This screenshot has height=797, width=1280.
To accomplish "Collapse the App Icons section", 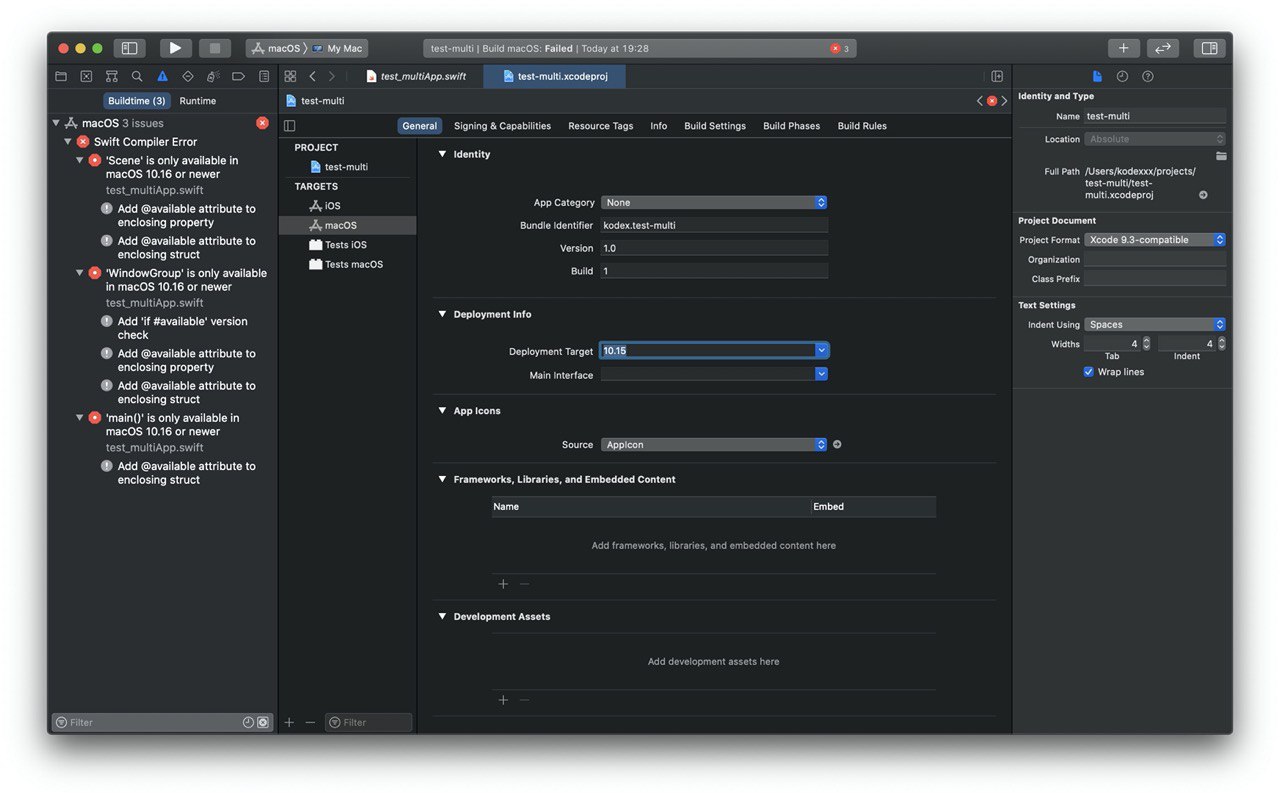I will [442, 410].
